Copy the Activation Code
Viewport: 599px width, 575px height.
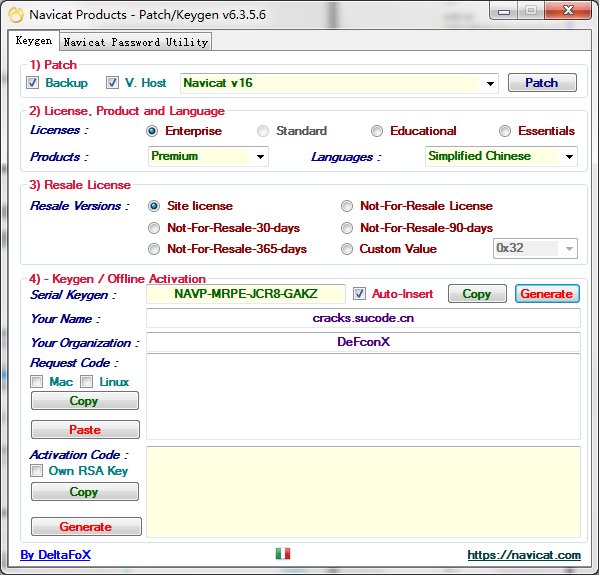(x=85, y=492)
